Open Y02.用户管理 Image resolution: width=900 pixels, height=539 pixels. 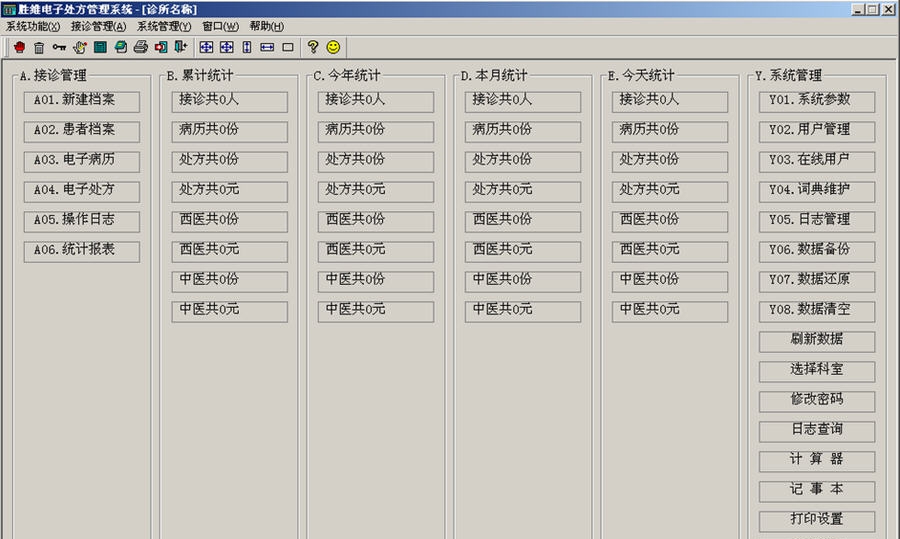817,131
